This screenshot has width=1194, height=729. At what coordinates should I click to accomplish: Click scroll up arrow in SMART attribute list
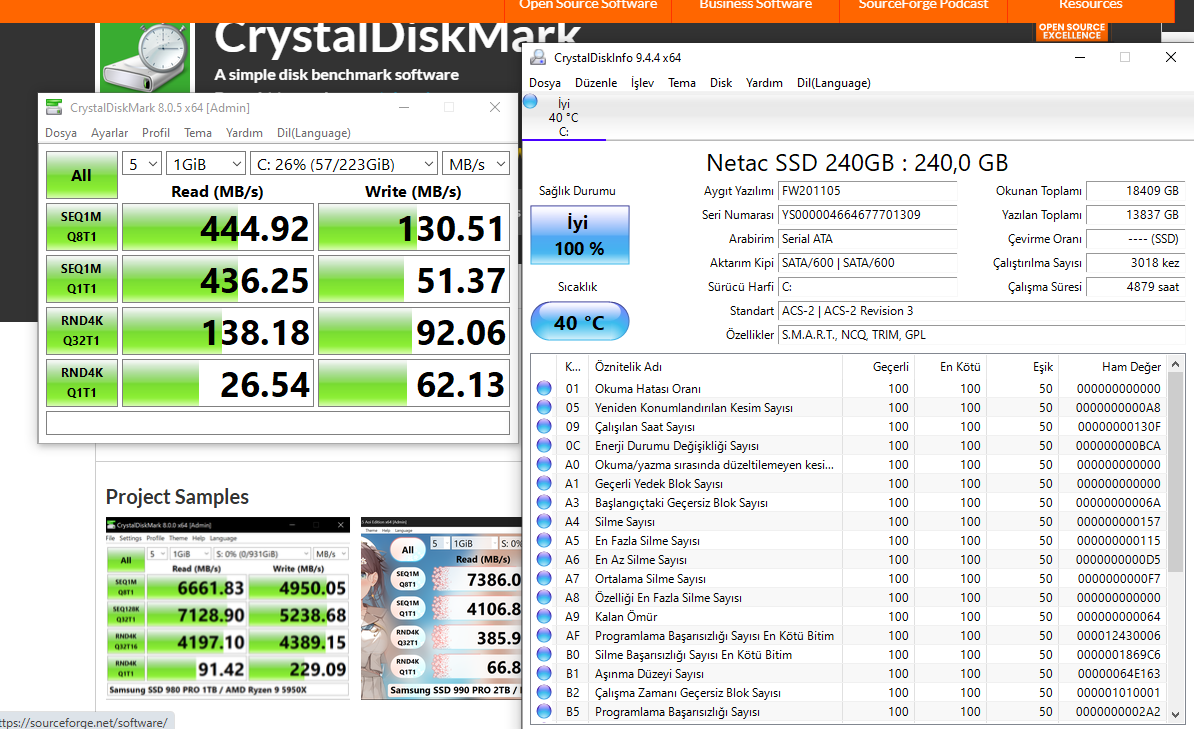(x=1176, y=363)
